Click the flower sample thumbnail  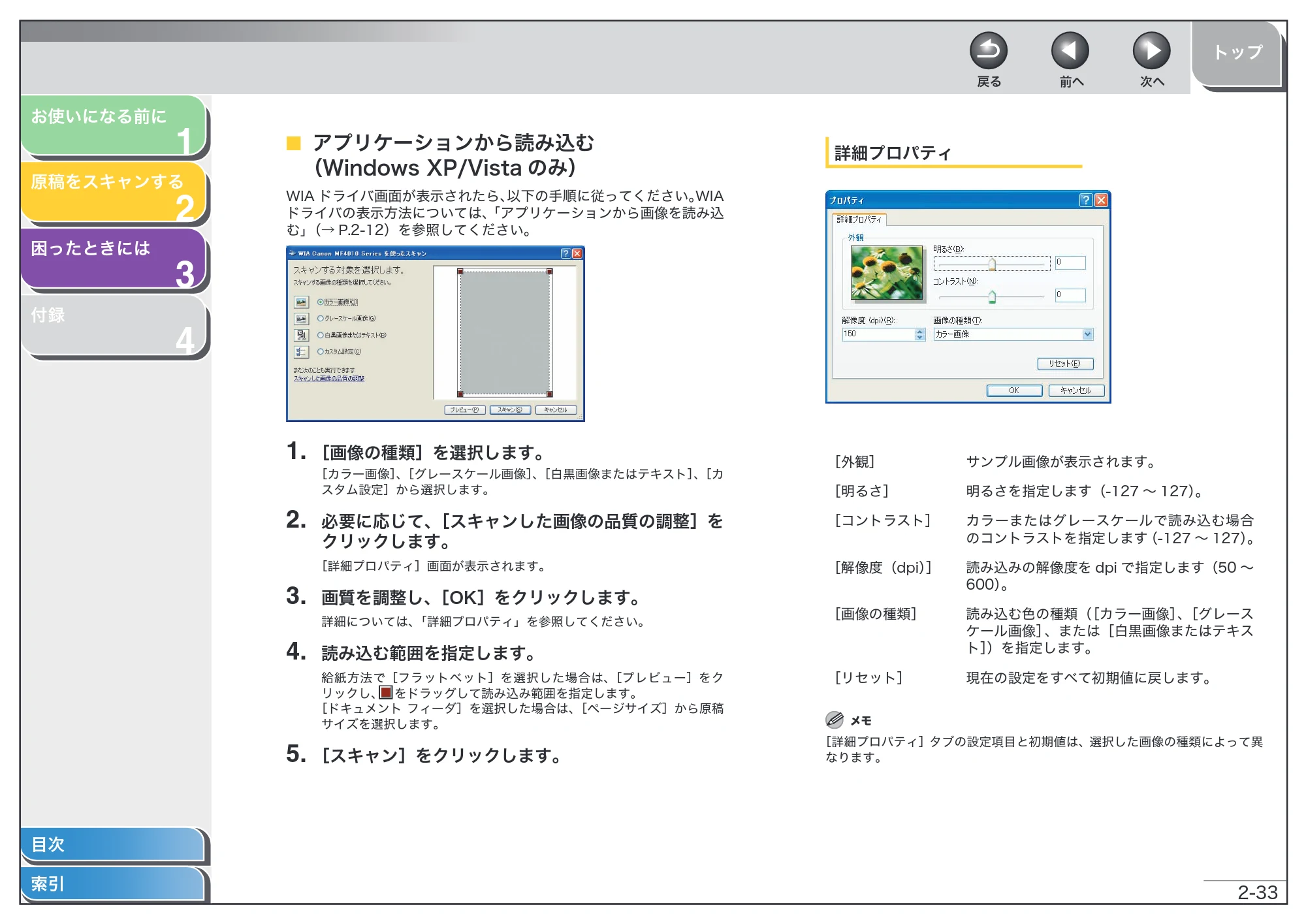pos(887,273)
